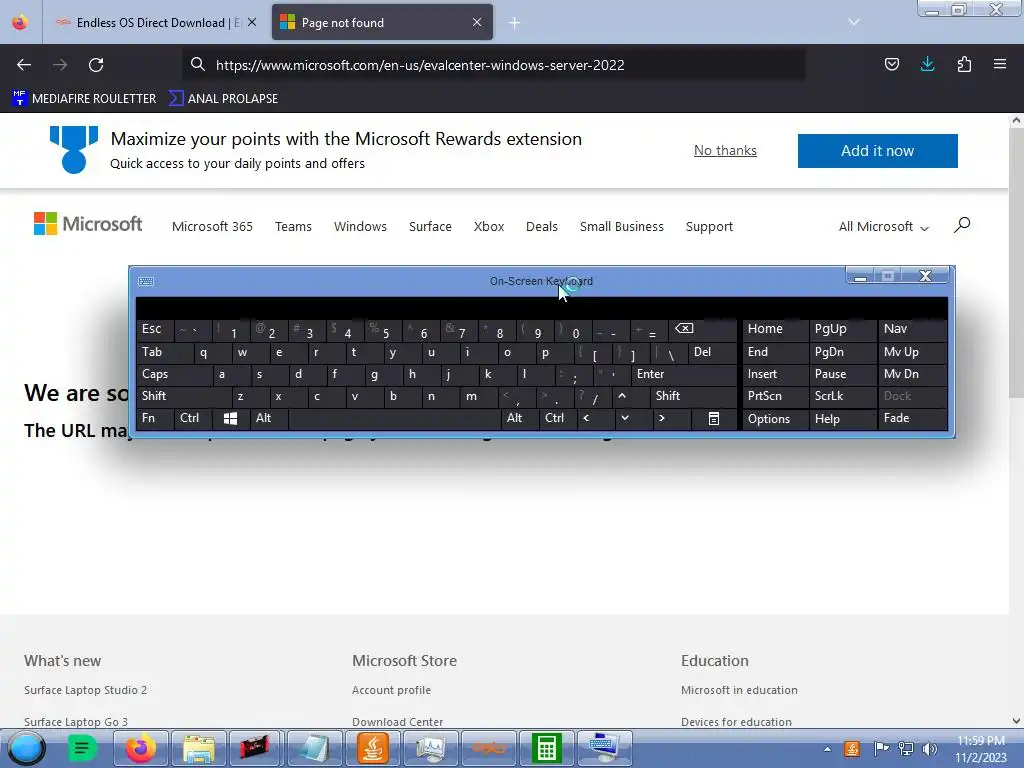Click the Options key on the On-Screen Keyboard
This screenshot has width=1024, height=768.
click(x=775, y=419)
